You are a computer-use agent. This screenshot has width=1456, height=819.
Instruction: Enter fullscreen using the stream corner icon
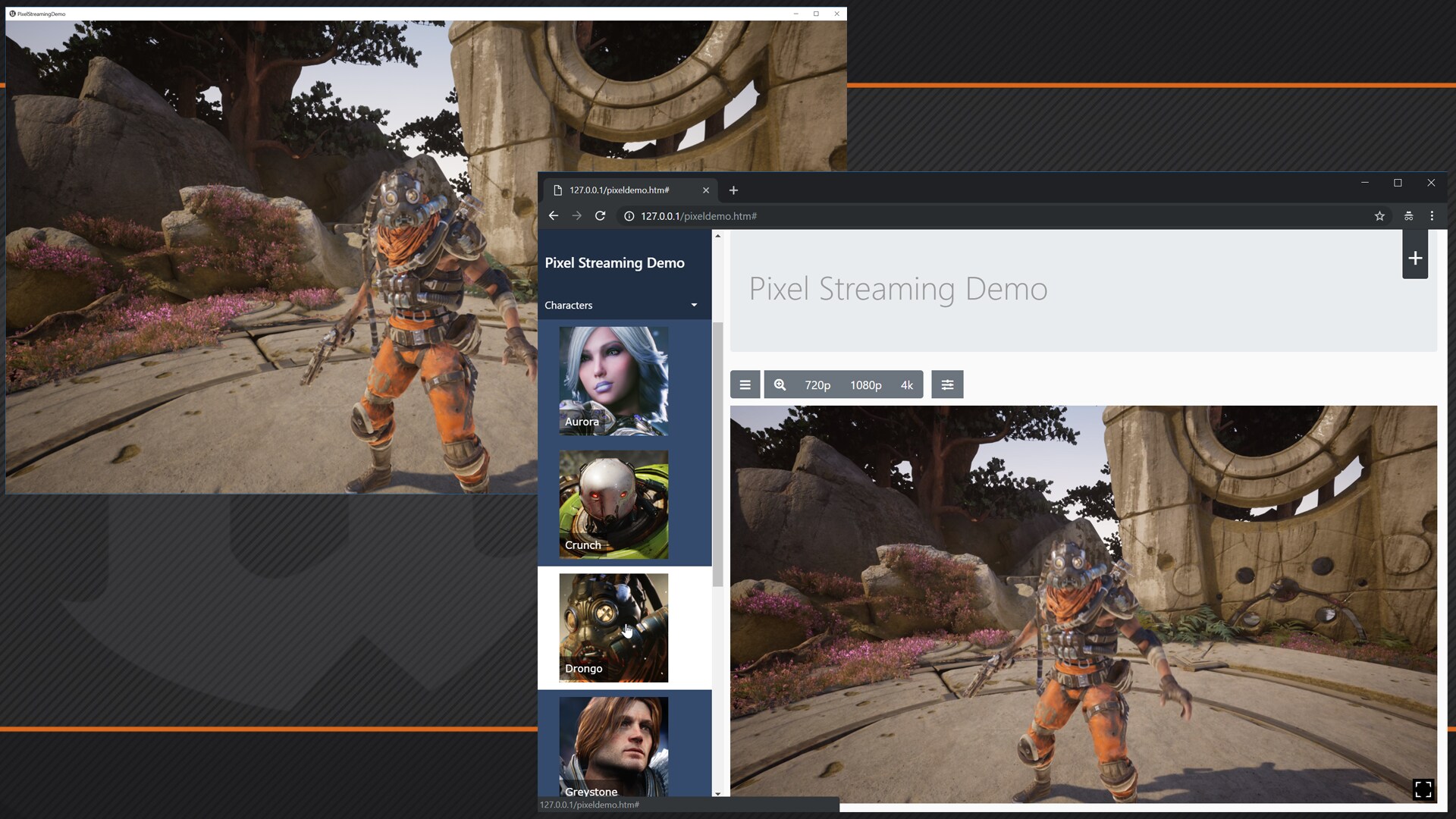click(x=1424, y=789)
